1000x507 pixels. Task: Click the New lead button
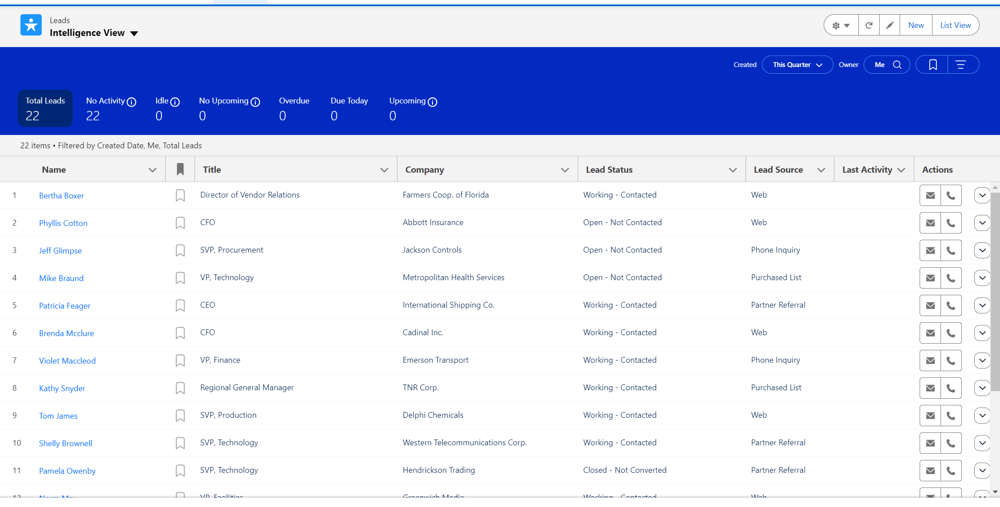pyautogui.click(x=916, y=26)
